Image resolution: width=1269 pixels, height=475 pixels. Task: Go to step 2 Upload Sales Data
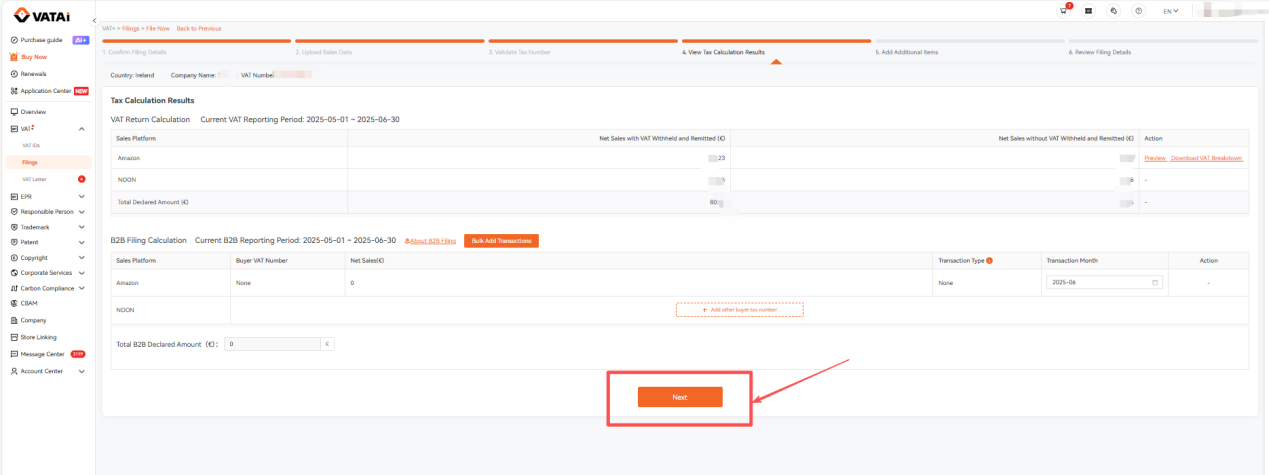coord(324,52)
